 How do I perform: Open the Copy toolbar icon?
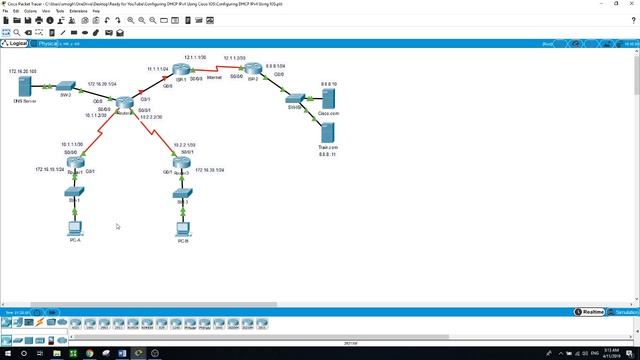point(85,20)
